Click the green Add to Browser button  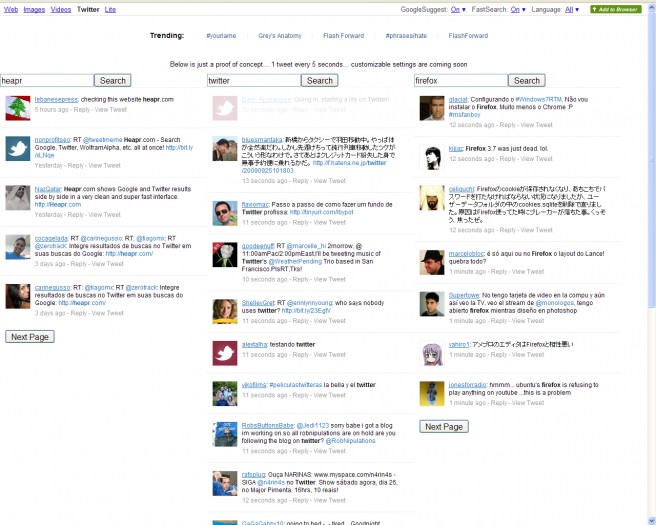coord(616,9)
